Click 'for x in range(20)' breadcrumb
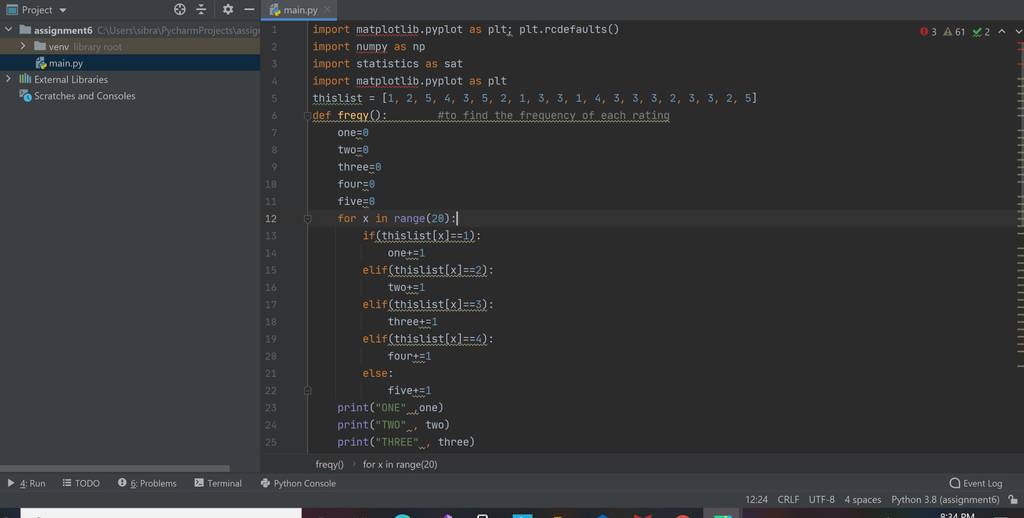This screenshot has width=1024, height=518. [400, 464]
